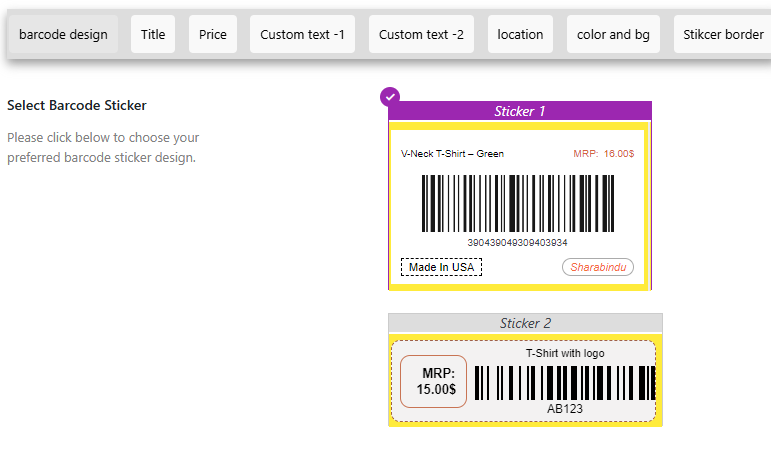Click the purple selected checkmark on Sticker 1
Viewport: 771px width, 461px height.
click(390, 97)
